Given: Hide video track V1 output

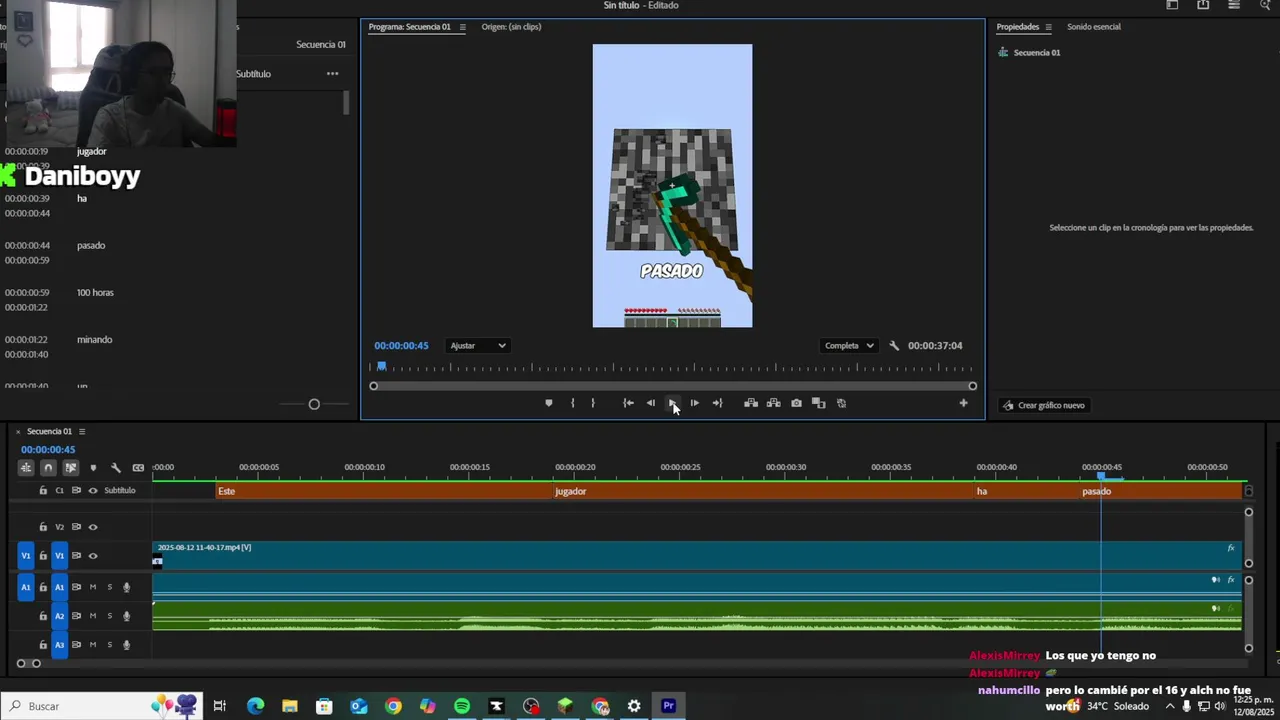Looking at the screenshot, I should (x=93, y=556).
